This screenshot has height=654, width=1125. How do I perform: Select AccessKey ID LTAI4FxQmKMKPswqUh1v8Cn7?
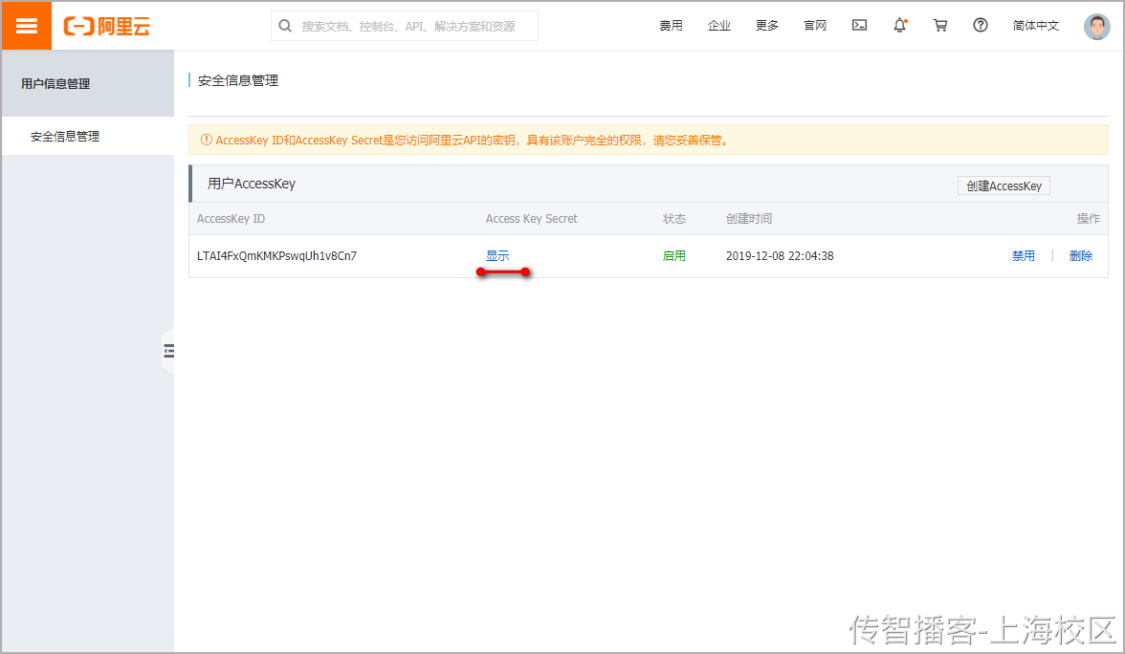276,256
